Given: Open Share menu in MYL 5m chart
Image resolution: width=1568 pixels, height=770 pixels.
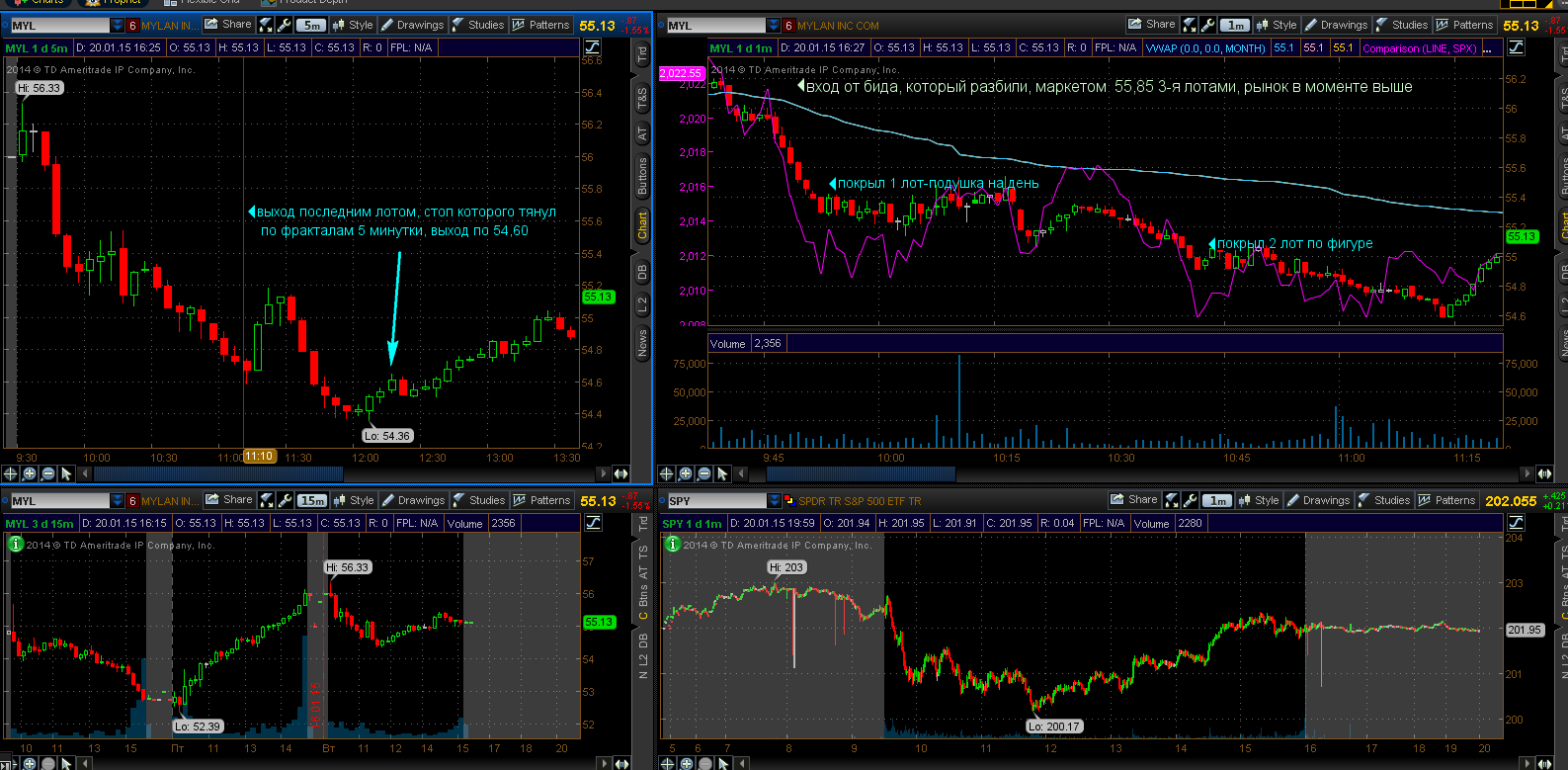Looking at the screenshot, I should tap(228, 25).
